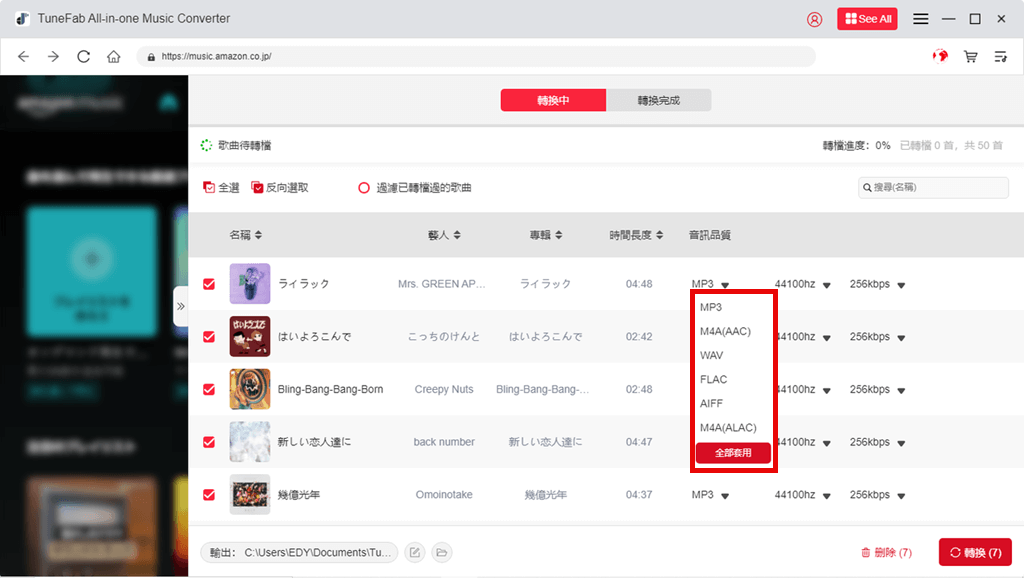Uncheck the 幾億光年 song checkbox

pos(209,495)
